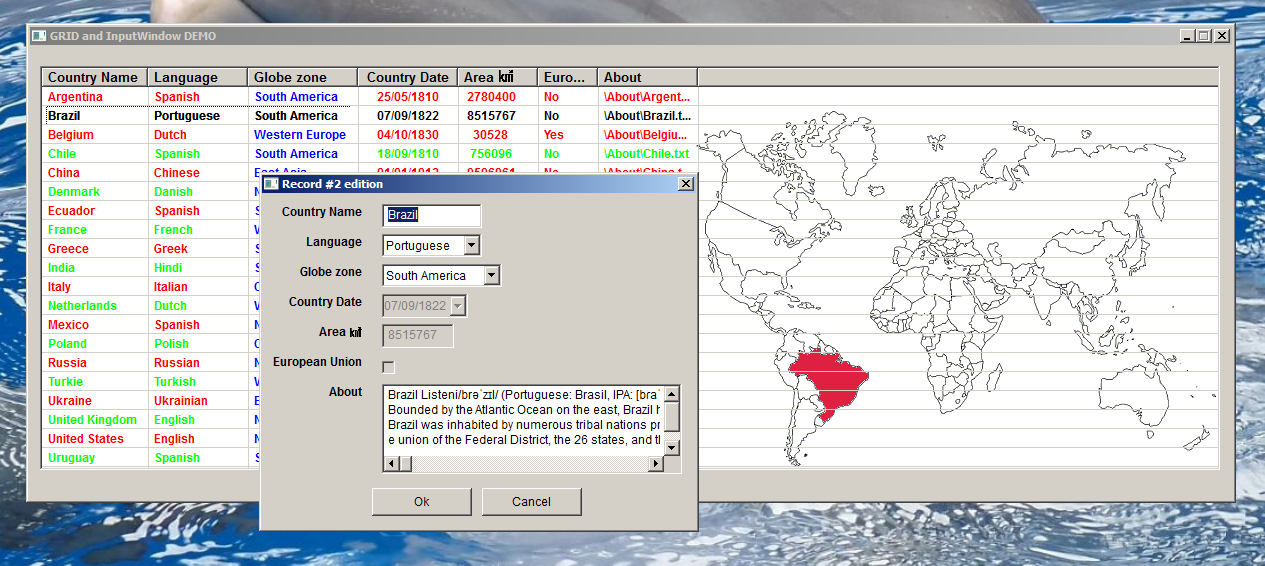
Task: Select the Argentina row in grid
Action: (x=370, y=97)
